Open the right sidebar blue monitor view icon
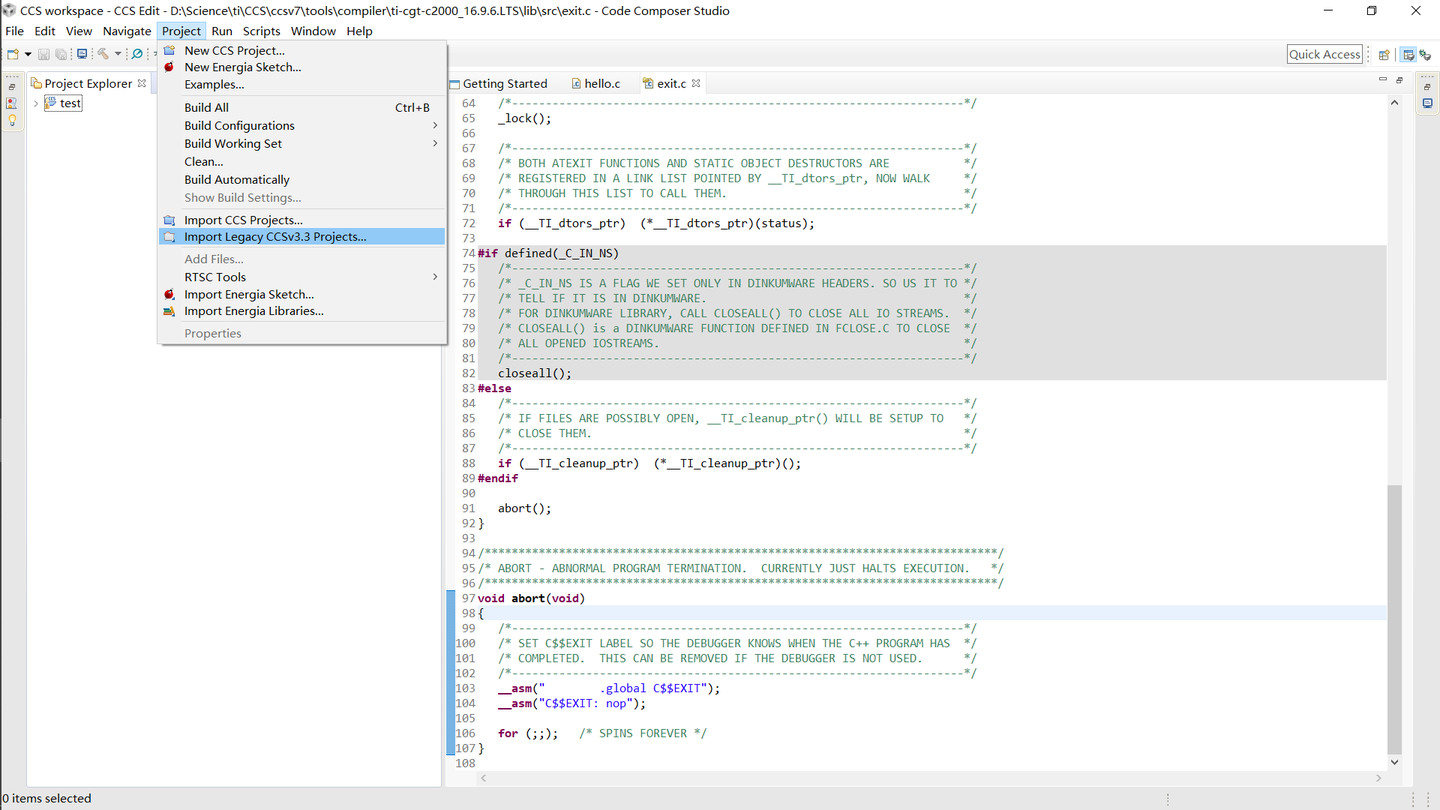The image size is (1440, 810). [x=1427, y=103]
